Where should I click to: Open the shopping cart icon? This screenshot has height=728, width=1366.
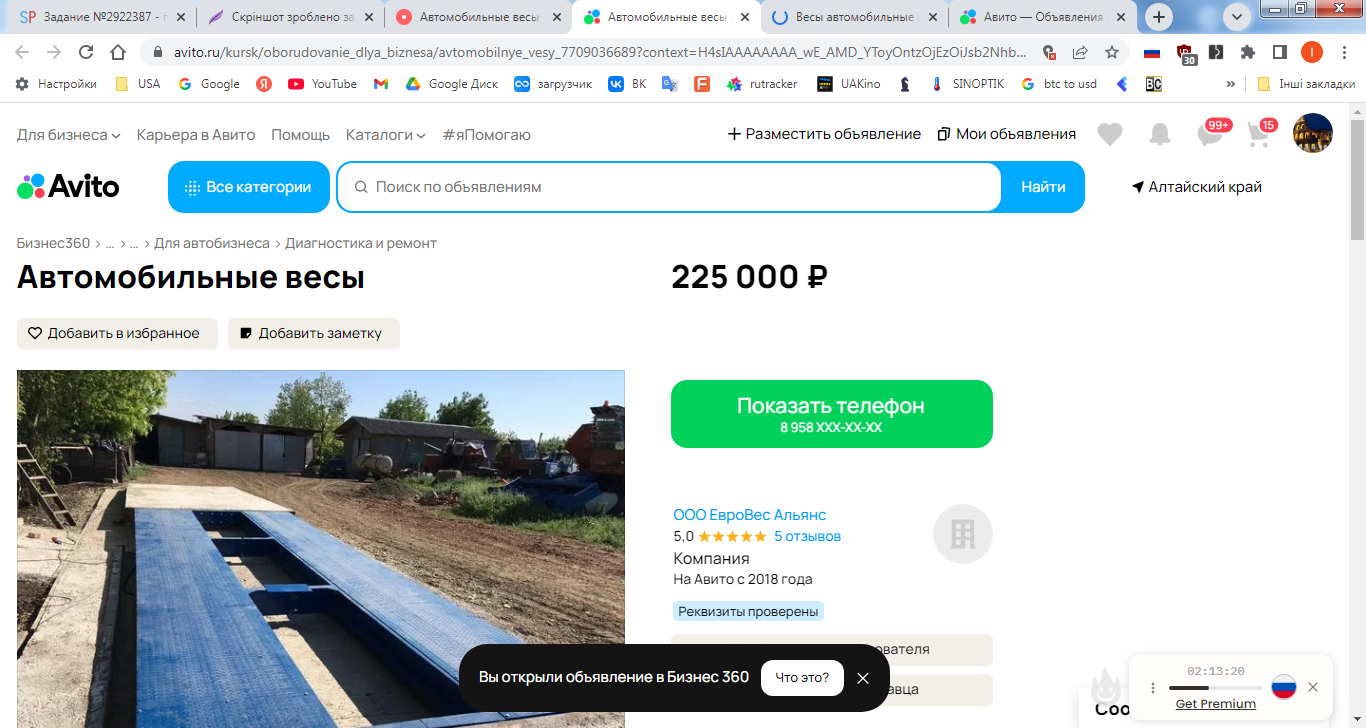tap(1259, 134)
